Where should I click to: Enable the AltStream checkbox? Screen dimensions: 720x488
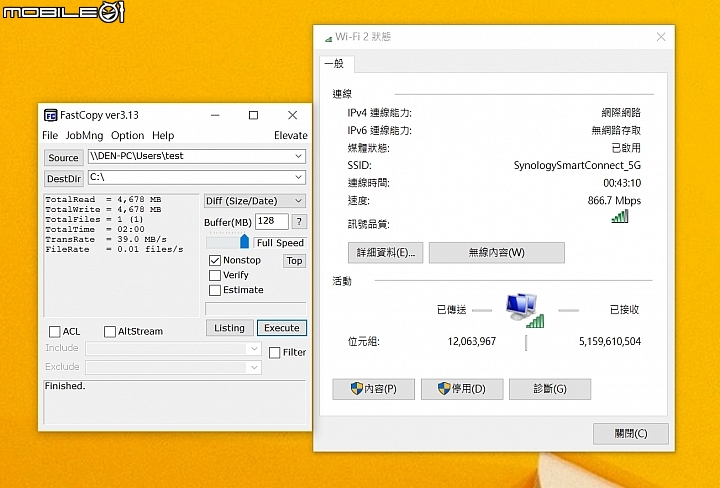[x=110, y=331]
